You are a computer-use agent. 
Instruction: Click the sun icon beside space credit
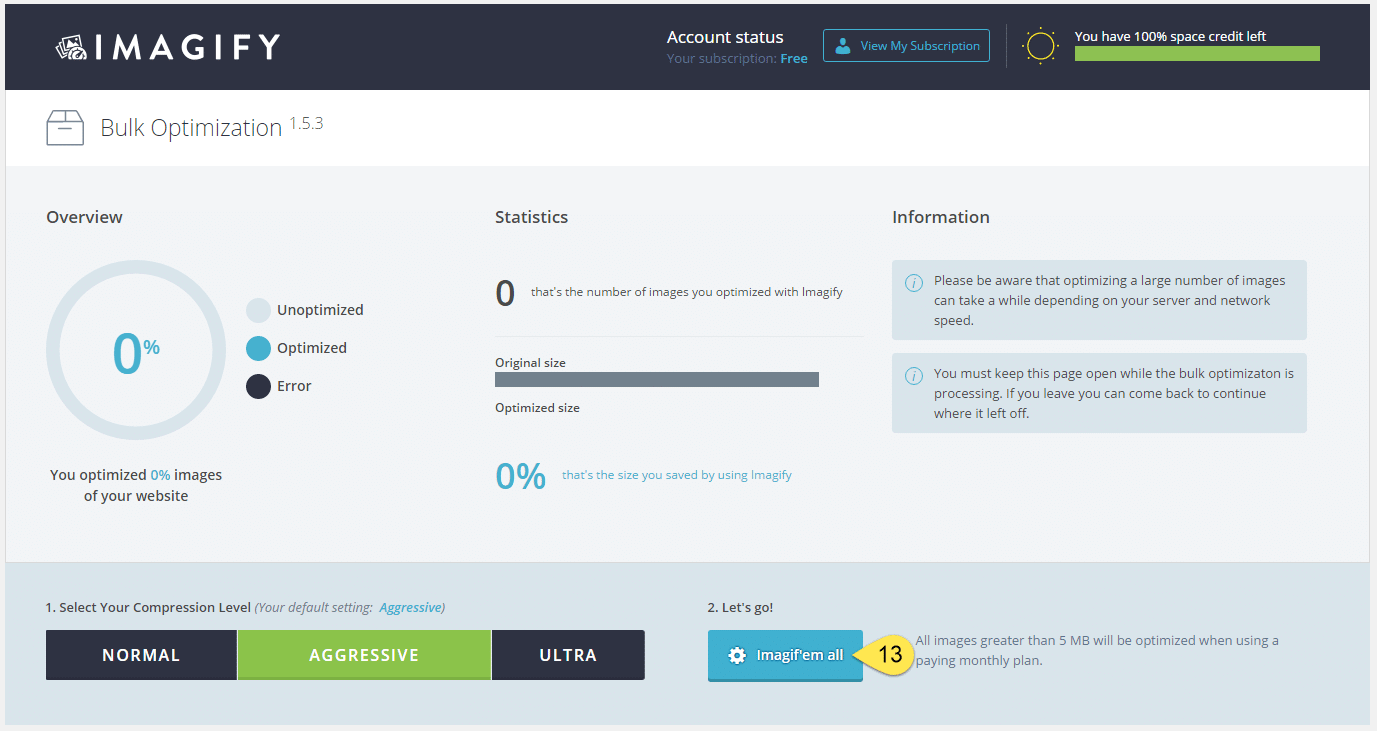pyautogui.click(x=1040, y=46)
